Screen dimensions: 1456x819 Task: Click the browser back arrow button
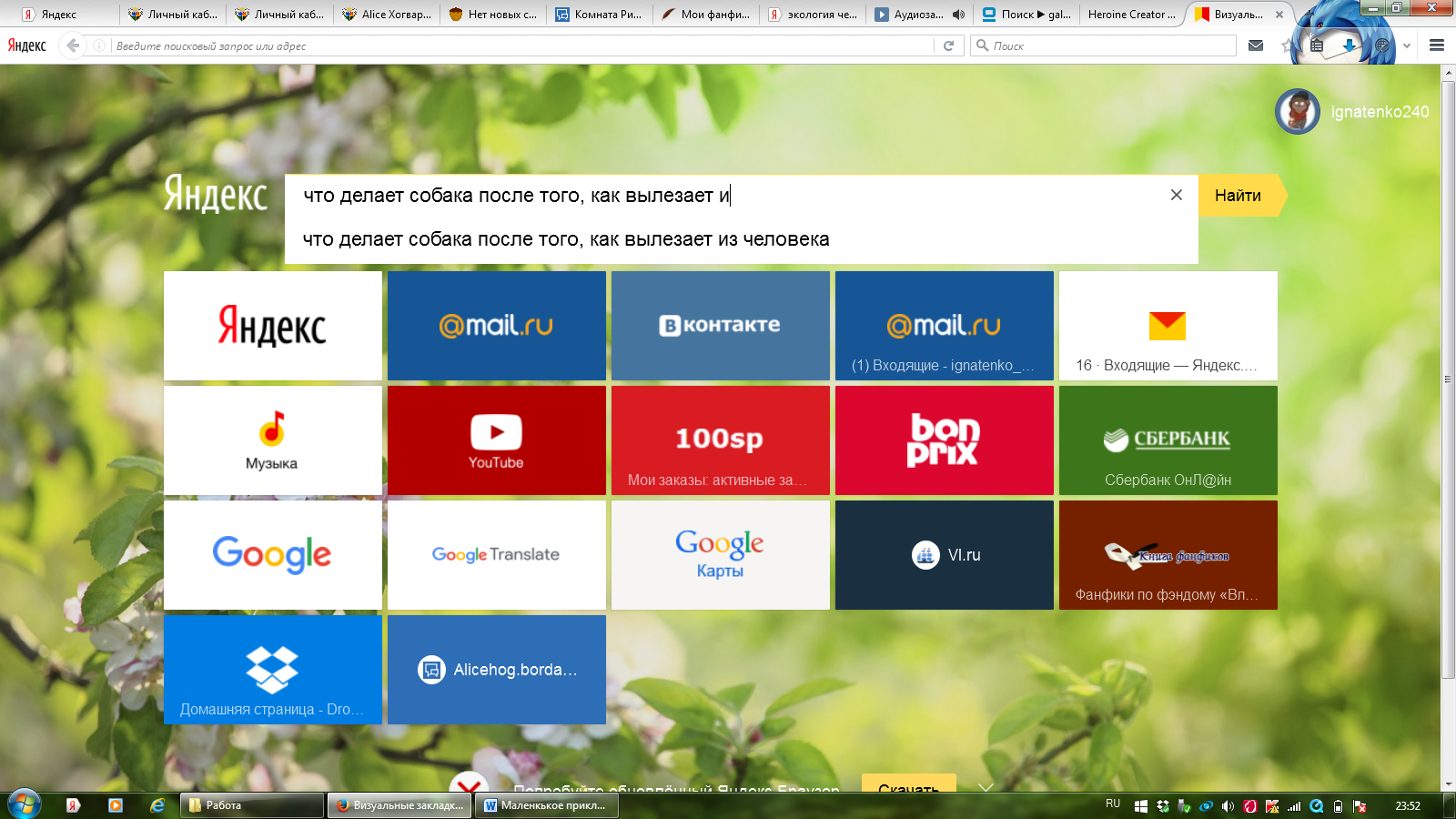point(73,45)
